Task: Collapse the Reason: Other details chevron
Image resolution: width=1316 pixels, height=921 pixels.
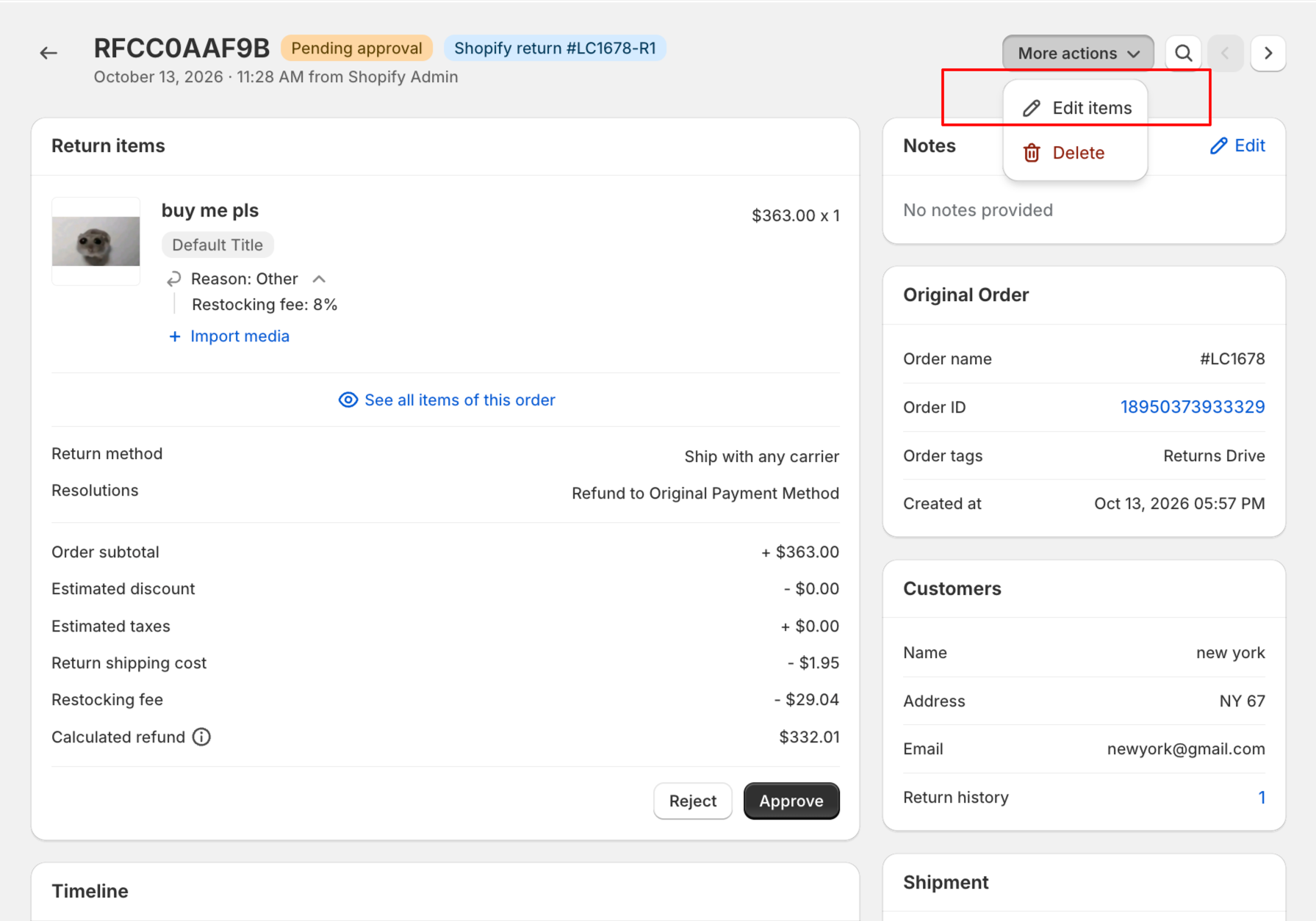Action: click(x=319, y=279)
